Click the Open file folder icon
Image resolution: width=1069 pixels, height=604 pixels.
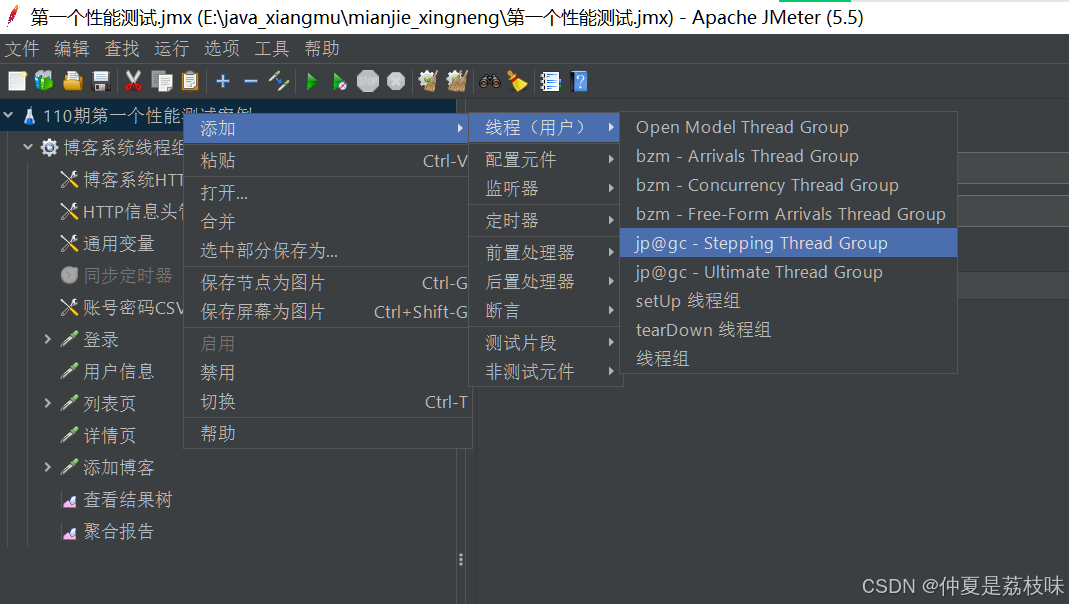pos(72,82)
